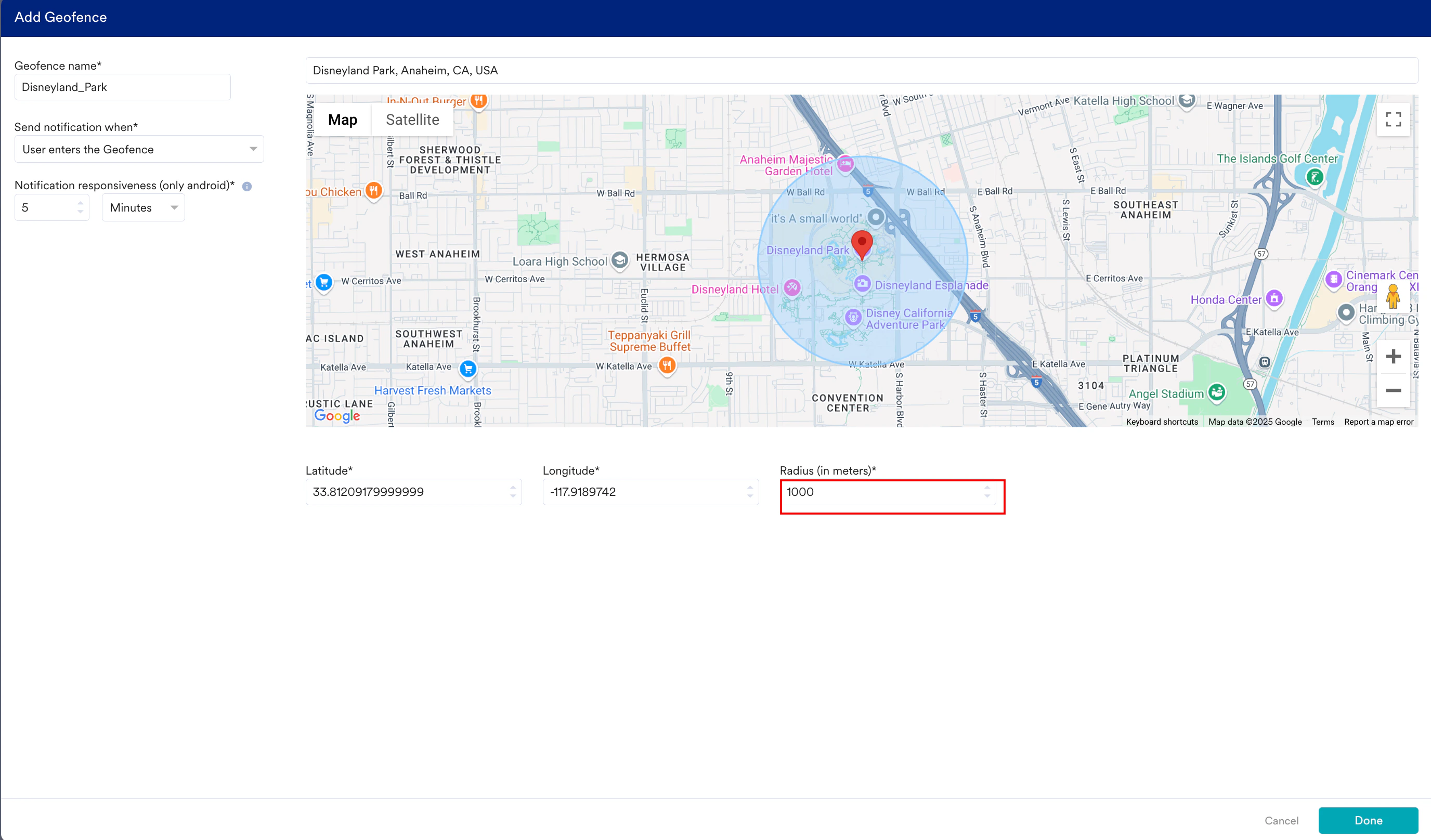Switch to Satellite map view
The image size is (1431, 840).
pos(412,120)
